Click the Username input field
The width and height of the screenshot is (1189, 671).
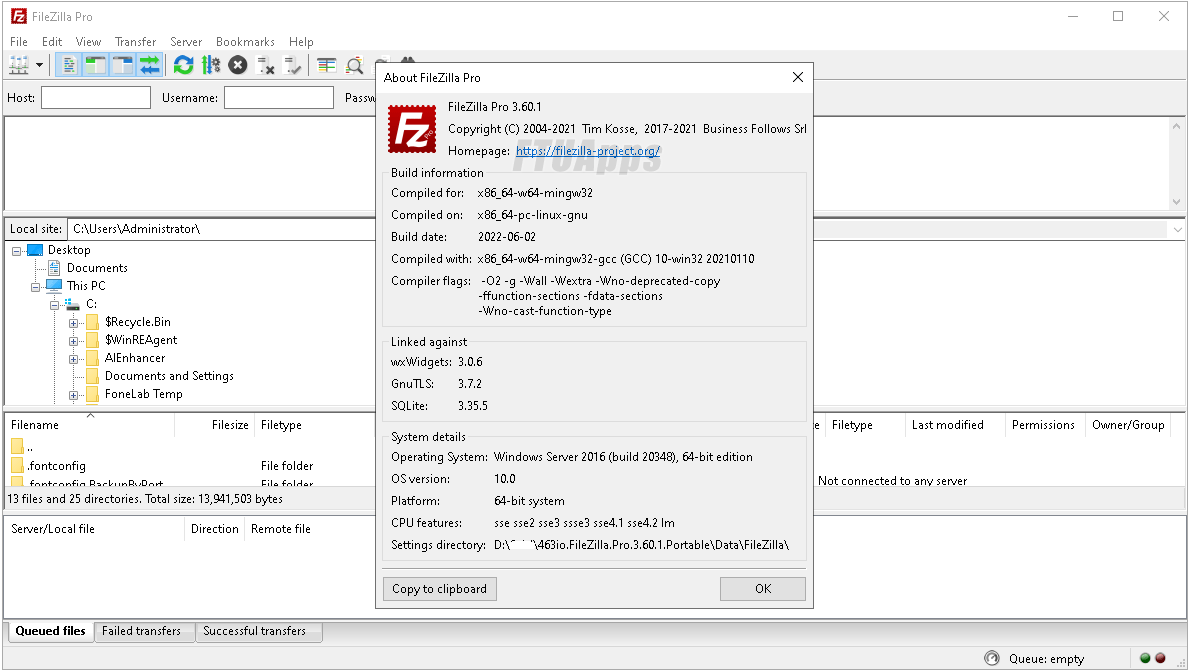click(x=279, y=98)
